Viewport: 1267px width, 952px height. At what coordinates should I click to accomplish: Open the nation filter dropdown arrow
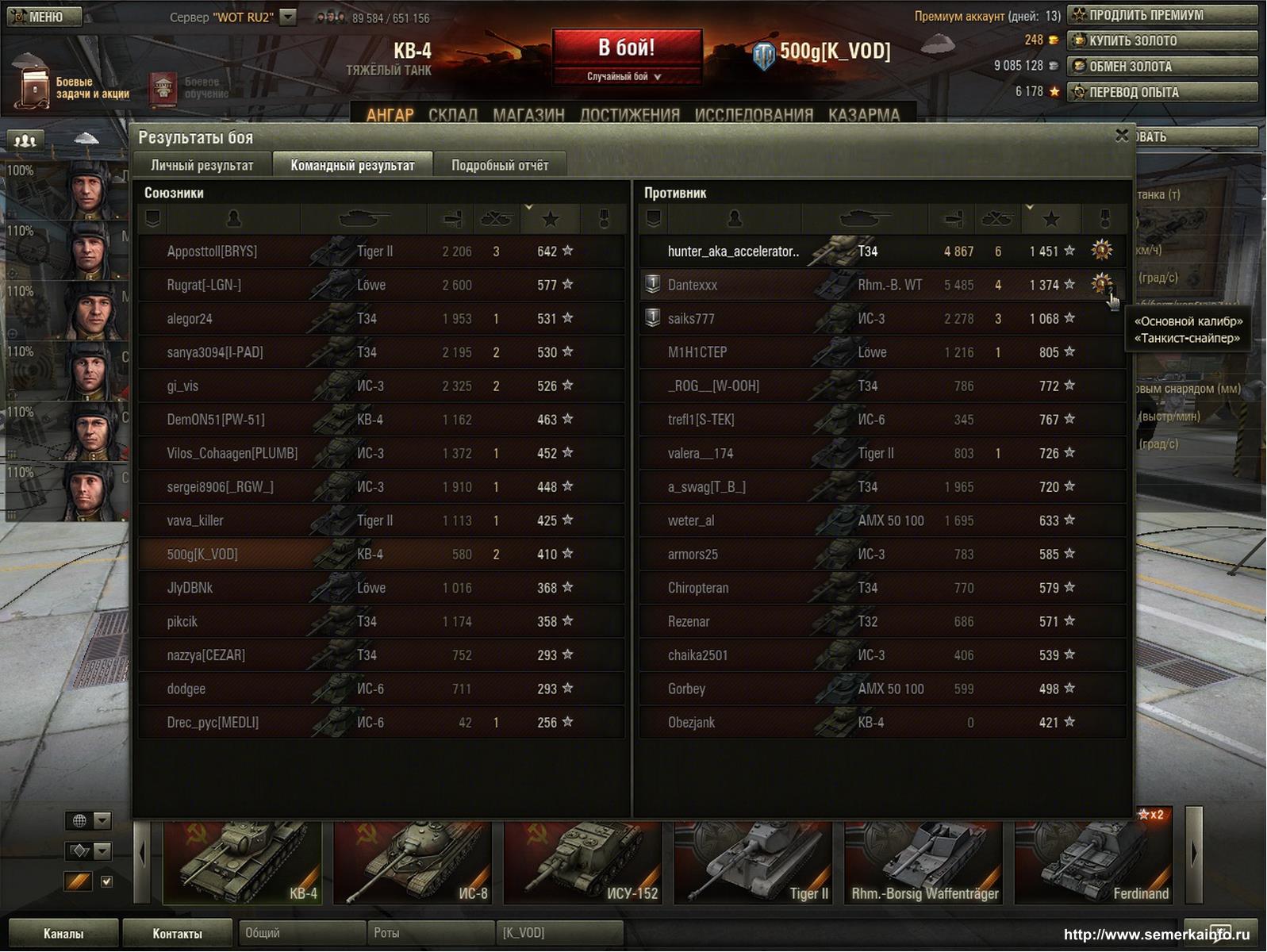click(x=102, y=820)
